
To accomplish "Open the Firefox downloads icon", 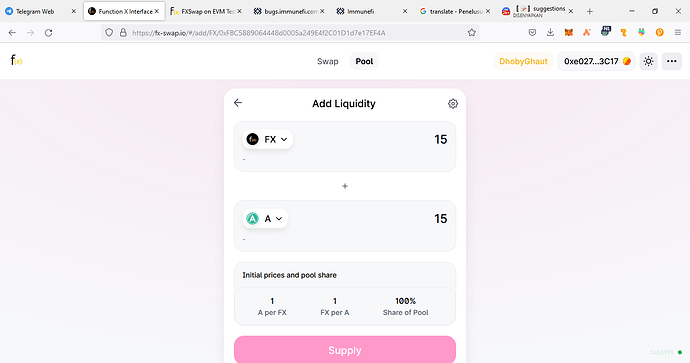I will click(x=550, y=32).
